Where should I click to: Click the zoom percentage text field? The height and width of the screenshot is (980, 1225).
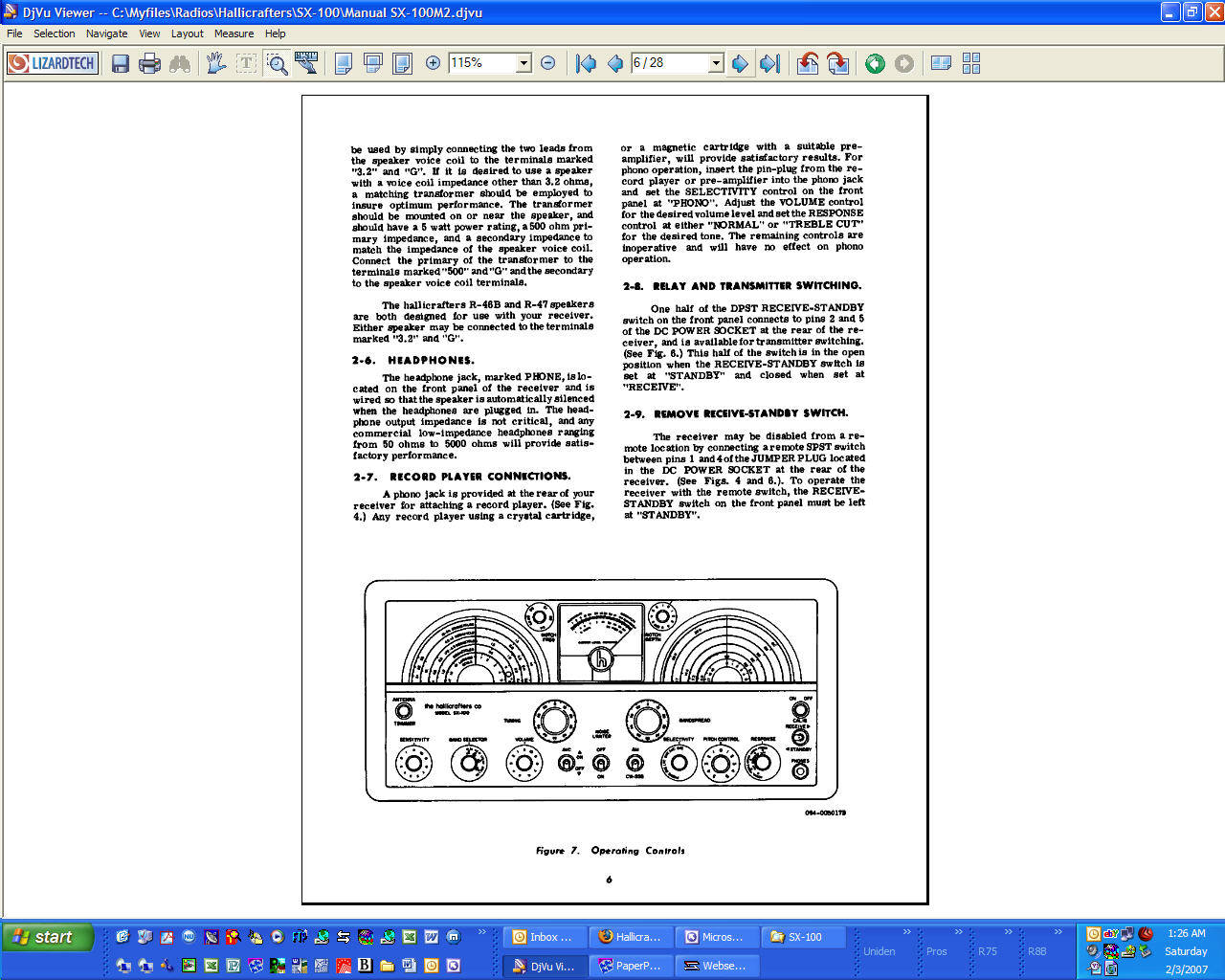point(482,63)
